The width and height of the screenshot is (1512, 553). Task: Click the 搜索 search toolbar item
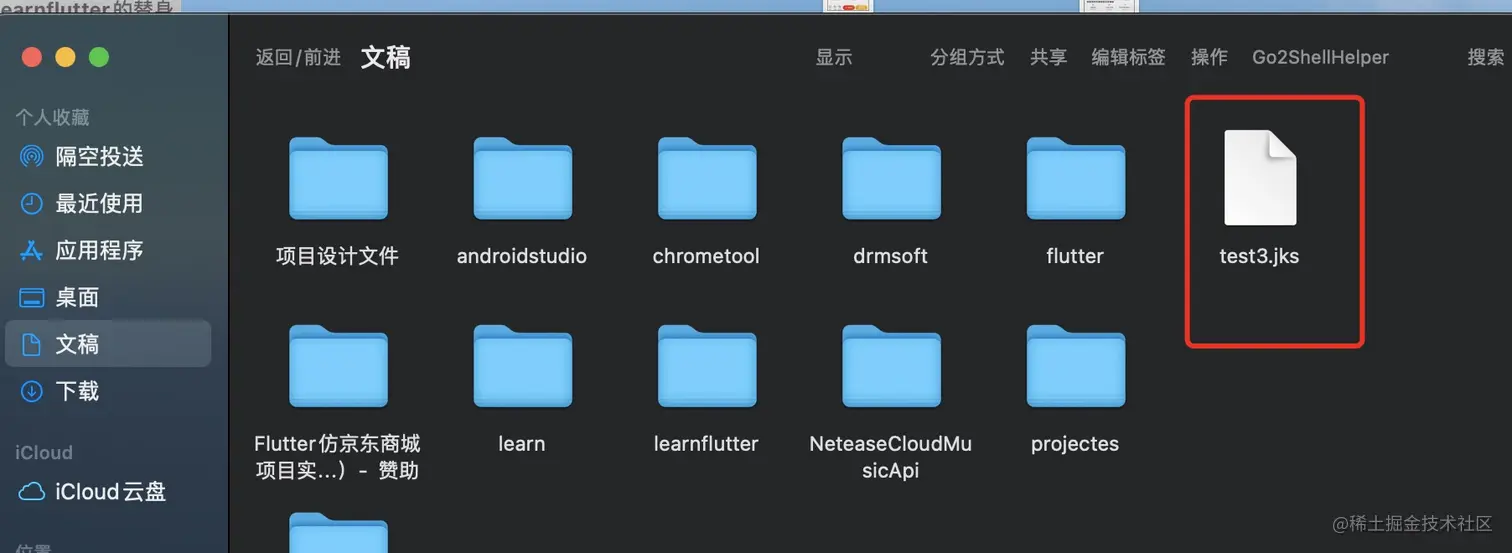pyautogui.click(x=1486, y=58)
